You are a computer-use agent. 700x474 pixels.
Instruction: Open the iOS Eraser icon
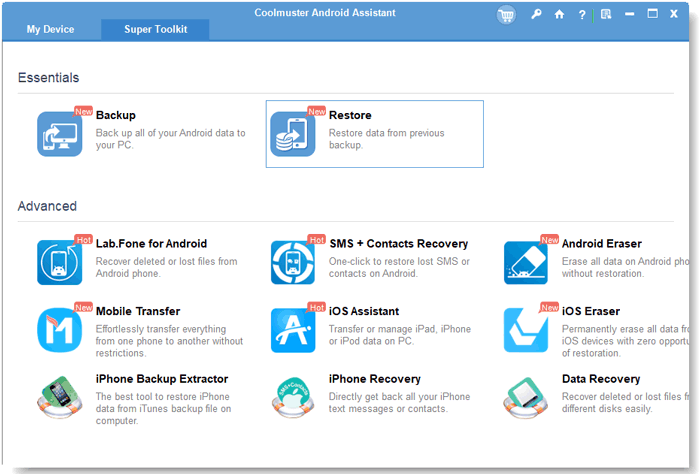526,330
